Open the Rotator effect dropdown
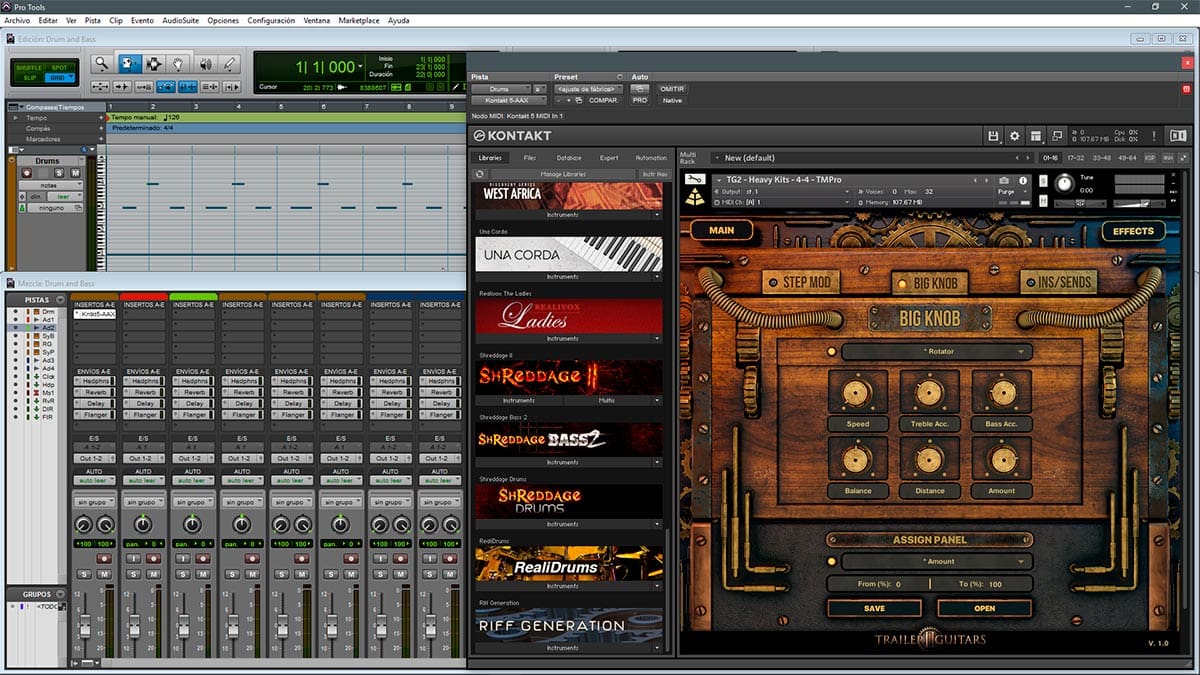The width and height of the screenshot is (1200, 675). pyautogui.click(x=936, y=351)
